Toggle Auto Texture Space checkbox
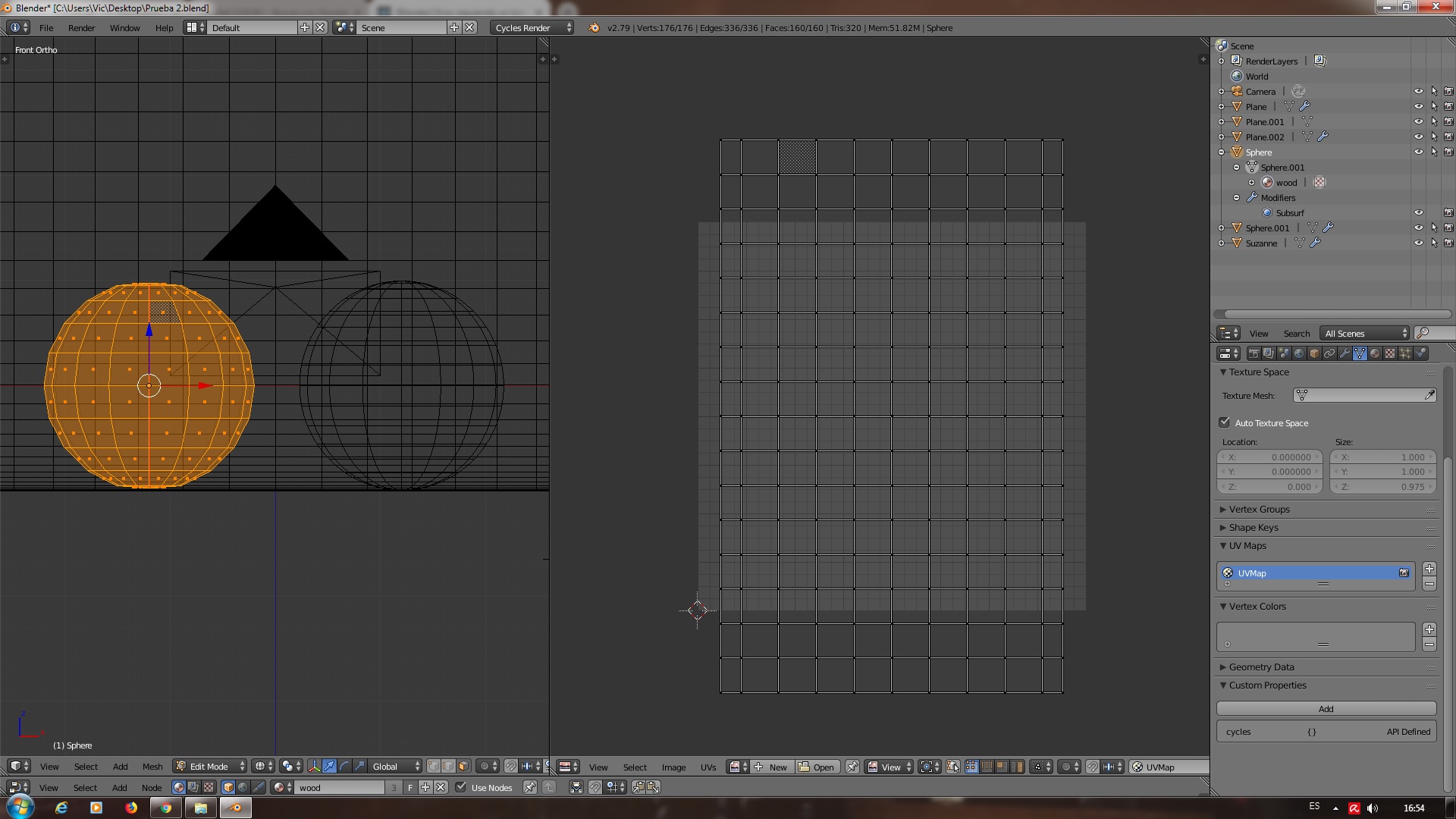1456x819 pixels. (1224, 422)
